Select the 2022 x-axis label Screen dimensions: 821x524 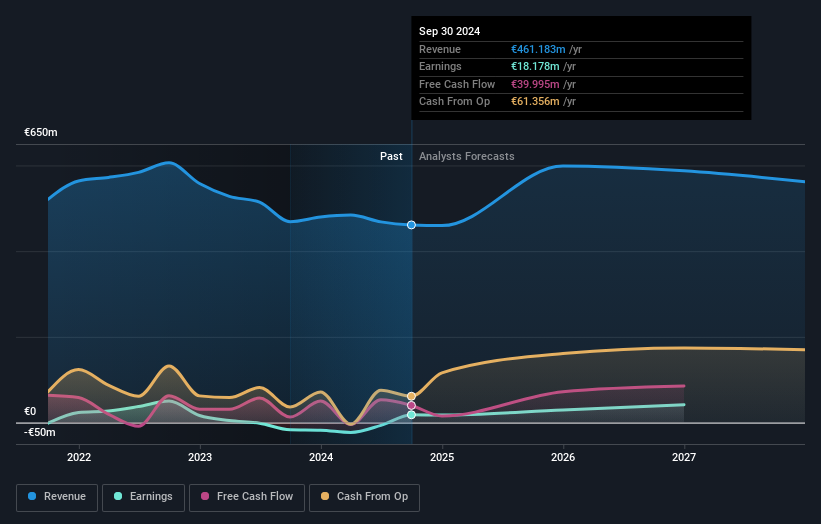click(x=79, y=458)
